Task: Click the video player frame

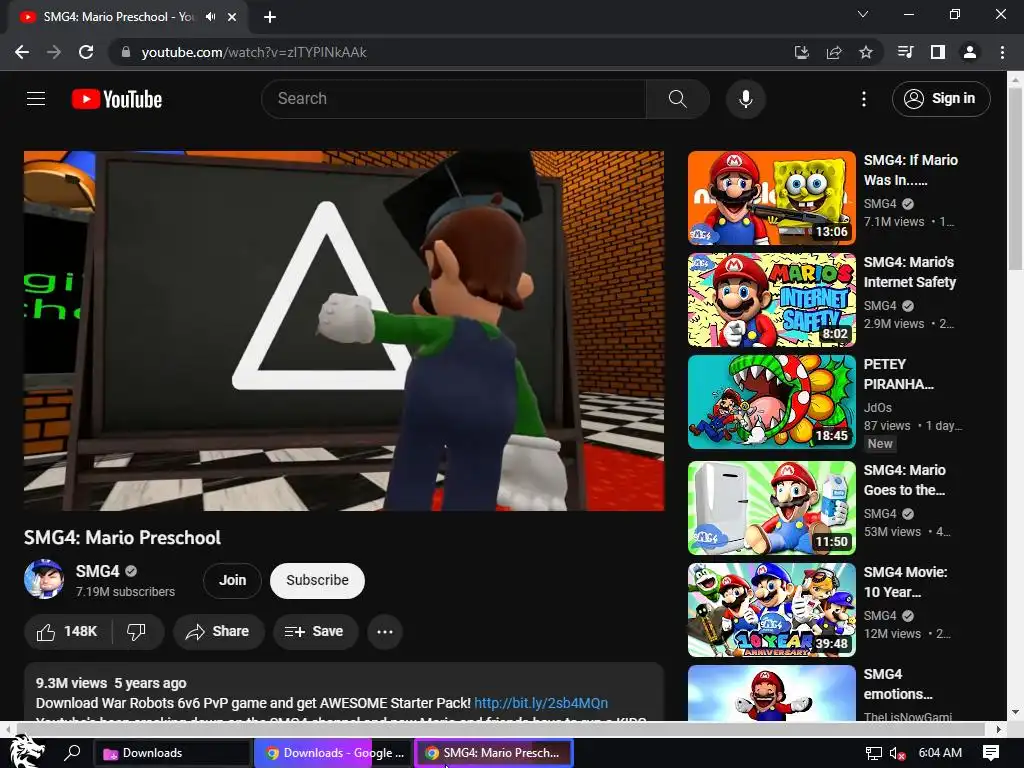Action: 344,330
